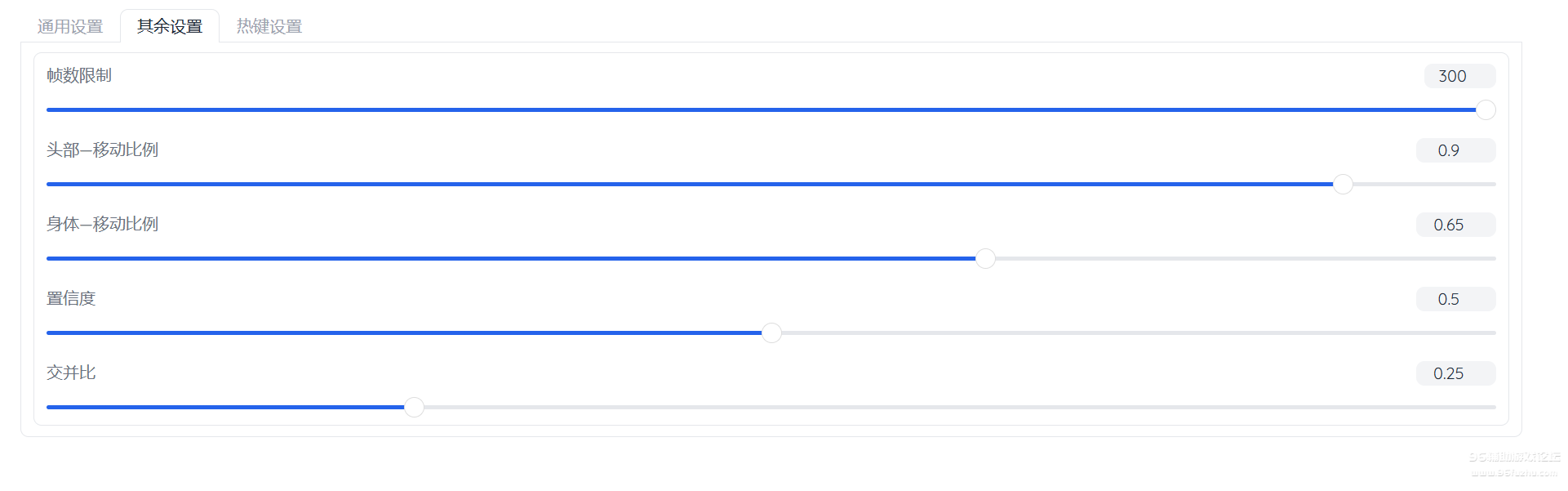Click the 0.25 value field for 交并比
This screenshot has width=1568, height=491.
pos(1455,373)
